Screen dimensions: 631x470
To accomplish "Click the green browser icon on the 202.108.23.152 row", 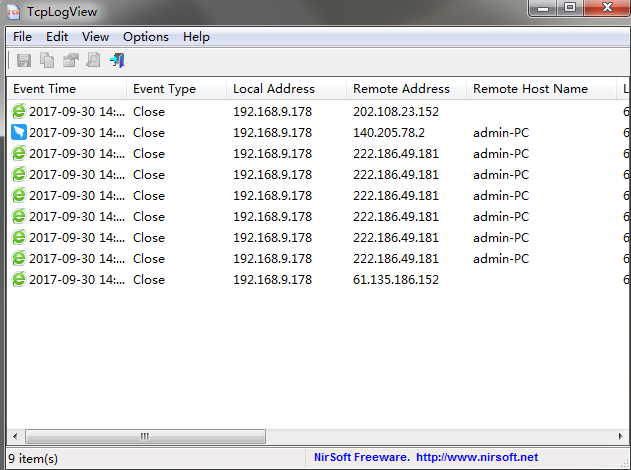I will (x=19, y=111).
